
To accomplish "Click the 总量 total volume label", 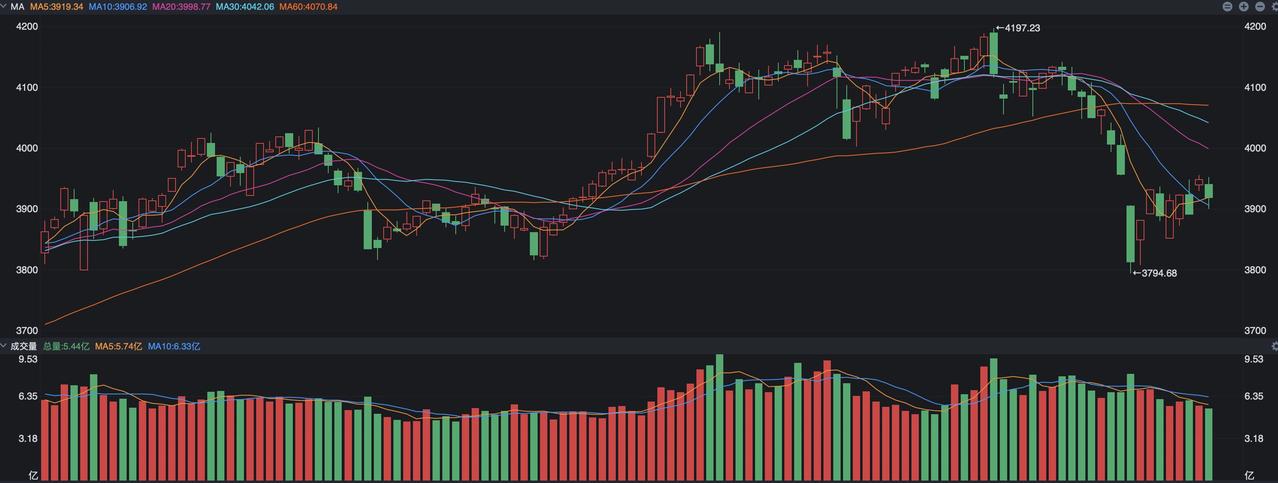I will (66, 346).
